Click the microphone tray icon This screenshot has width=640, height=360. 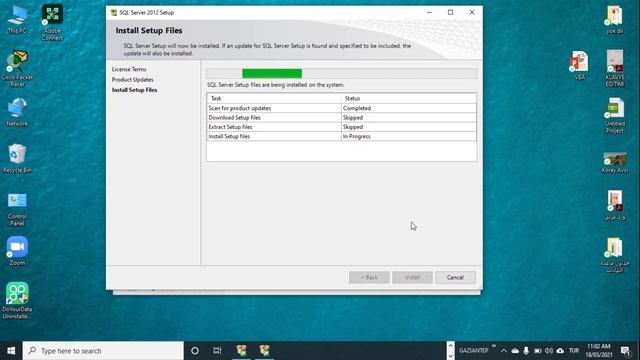tap(526, 351)
